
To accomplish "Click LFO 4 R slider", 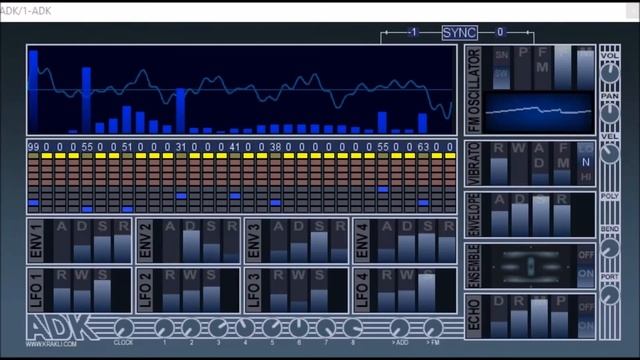I will [x=387, y=291].
